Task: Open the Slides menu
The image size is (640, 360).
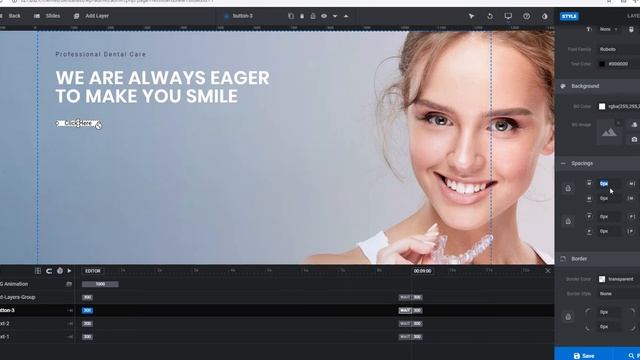Action: (47, 16)
